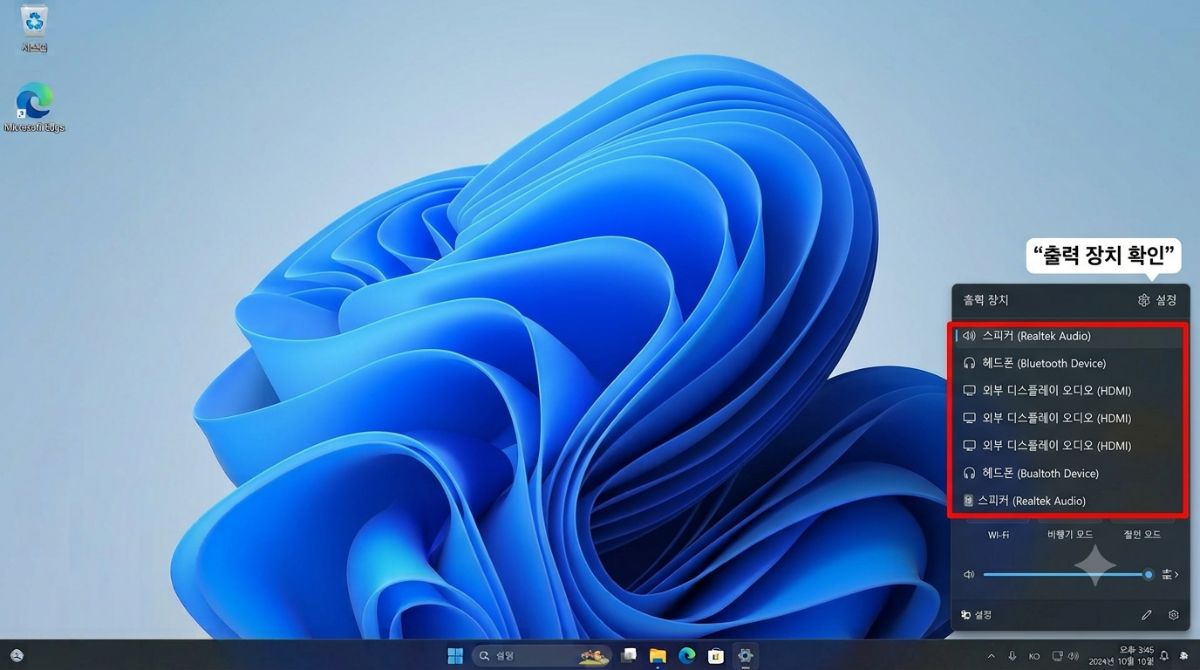Viewport: 1200px width, 670px height.
Task: Click the rightmost system tray icon
Action: click(1183, 656)
